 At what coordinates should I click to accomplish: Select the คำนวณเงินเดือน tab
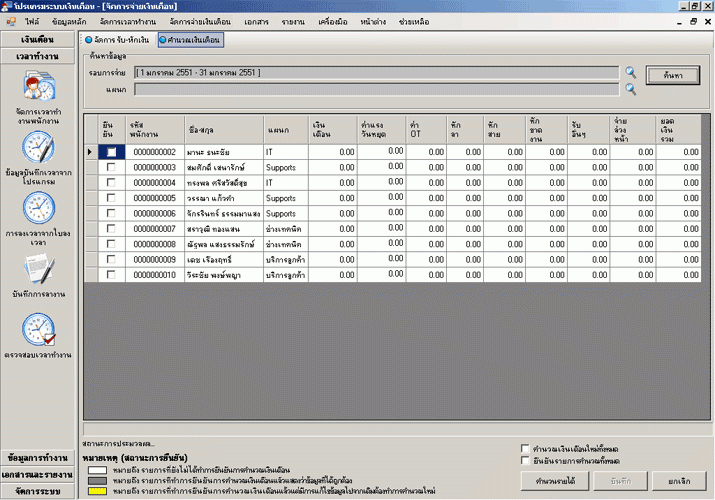coord(191,40)
